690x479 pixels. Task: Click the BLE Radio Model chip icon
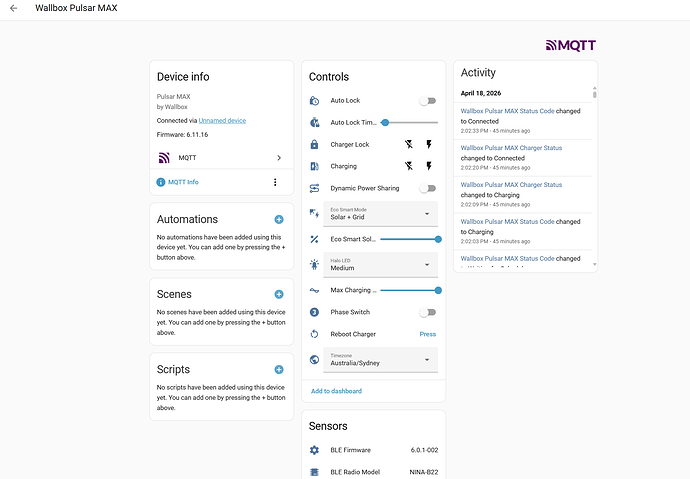pos(314,472)
